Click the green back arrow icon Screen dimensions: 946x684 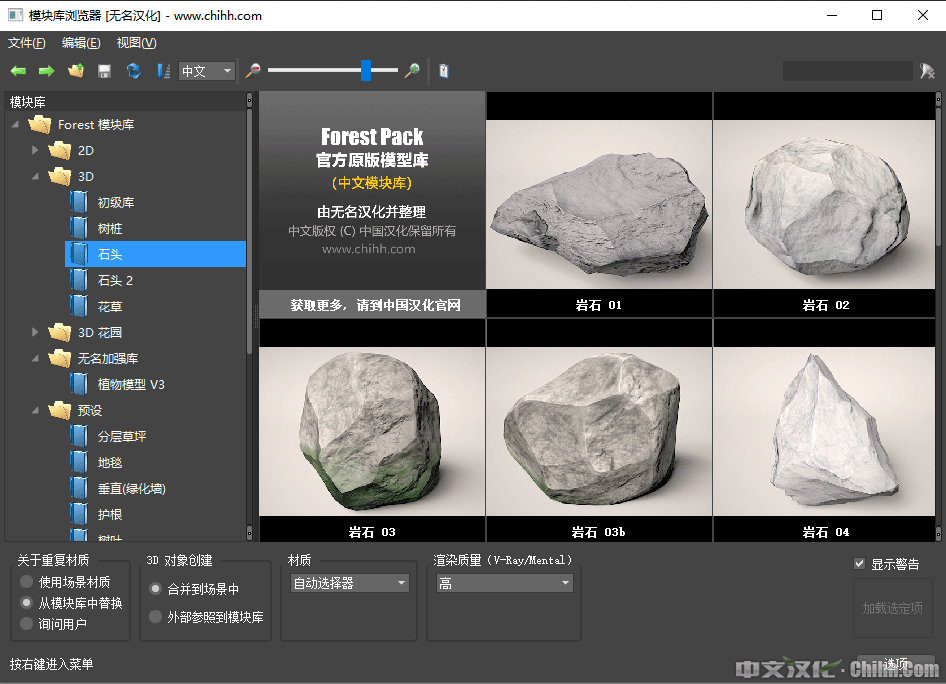coord(18,71)
